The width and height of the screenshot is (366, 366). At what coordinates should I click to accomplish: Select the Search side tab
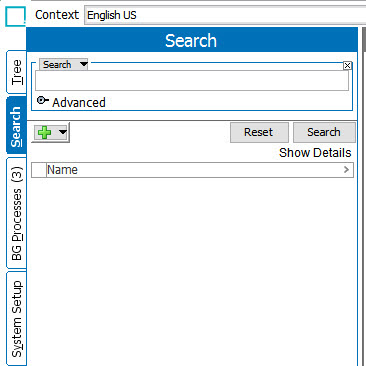pyautogui.click(x=16, y=126)
